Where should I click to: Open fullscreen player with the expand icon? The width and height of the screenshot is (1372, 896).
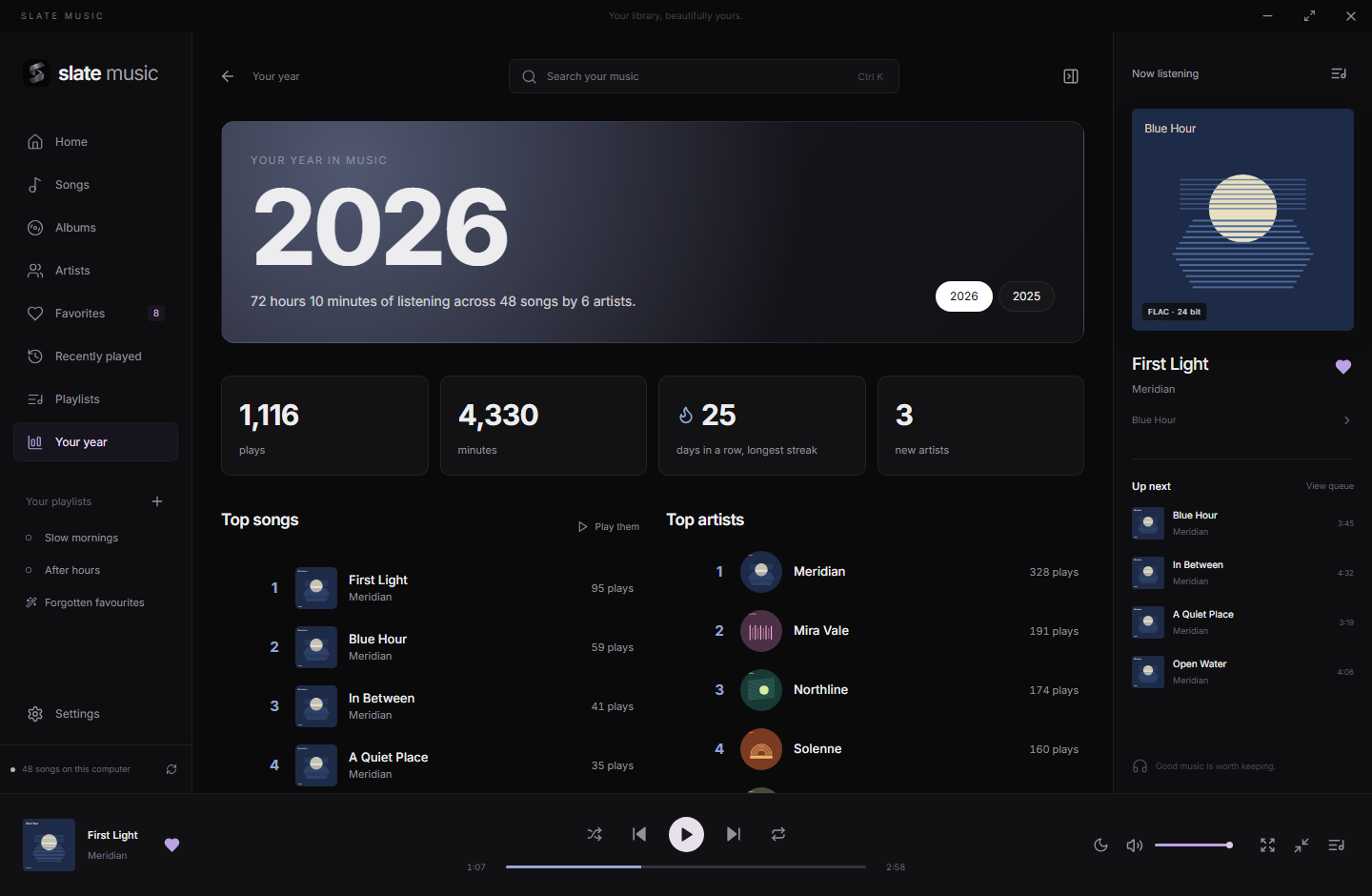(1267, 845)
